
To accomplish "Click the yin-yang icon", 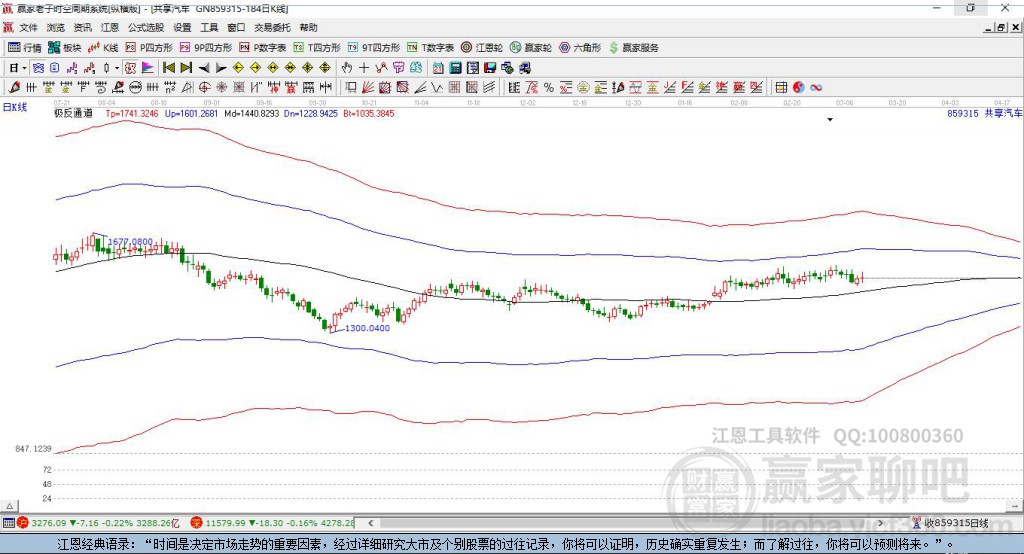I will tap(799, 88).
